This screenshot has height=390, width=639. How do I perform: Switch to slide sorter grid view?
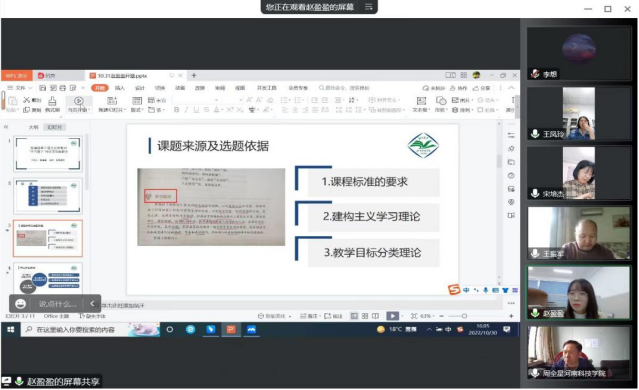365,316
